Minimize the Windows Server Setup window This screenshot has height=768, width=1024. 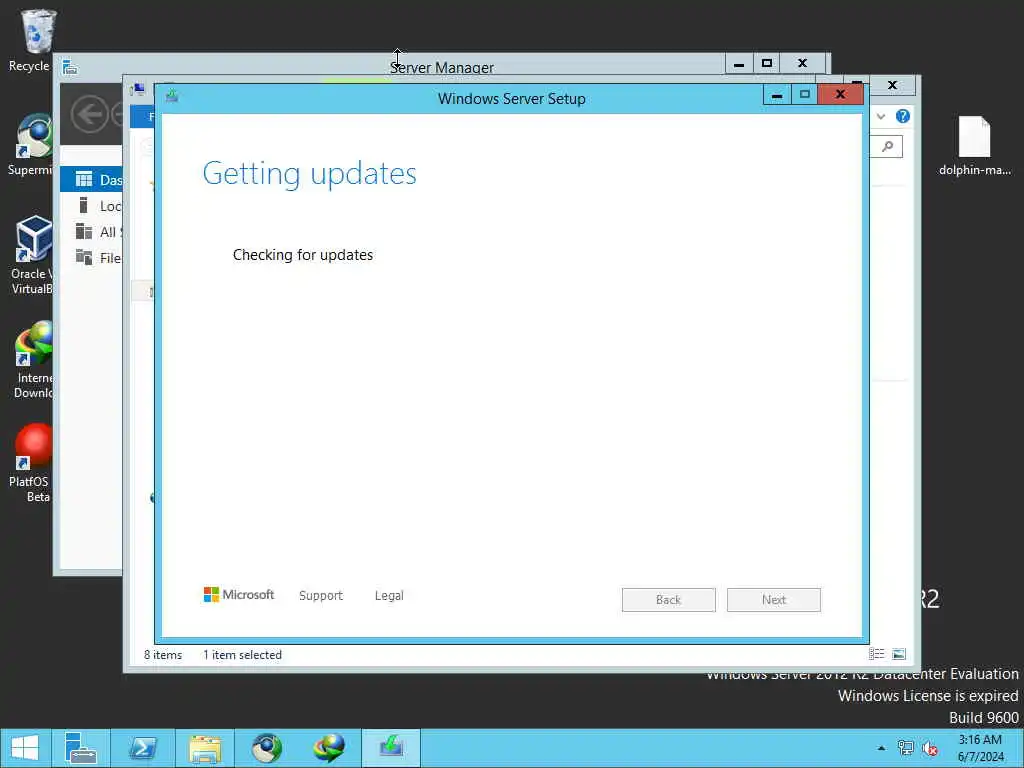(776, 95)
